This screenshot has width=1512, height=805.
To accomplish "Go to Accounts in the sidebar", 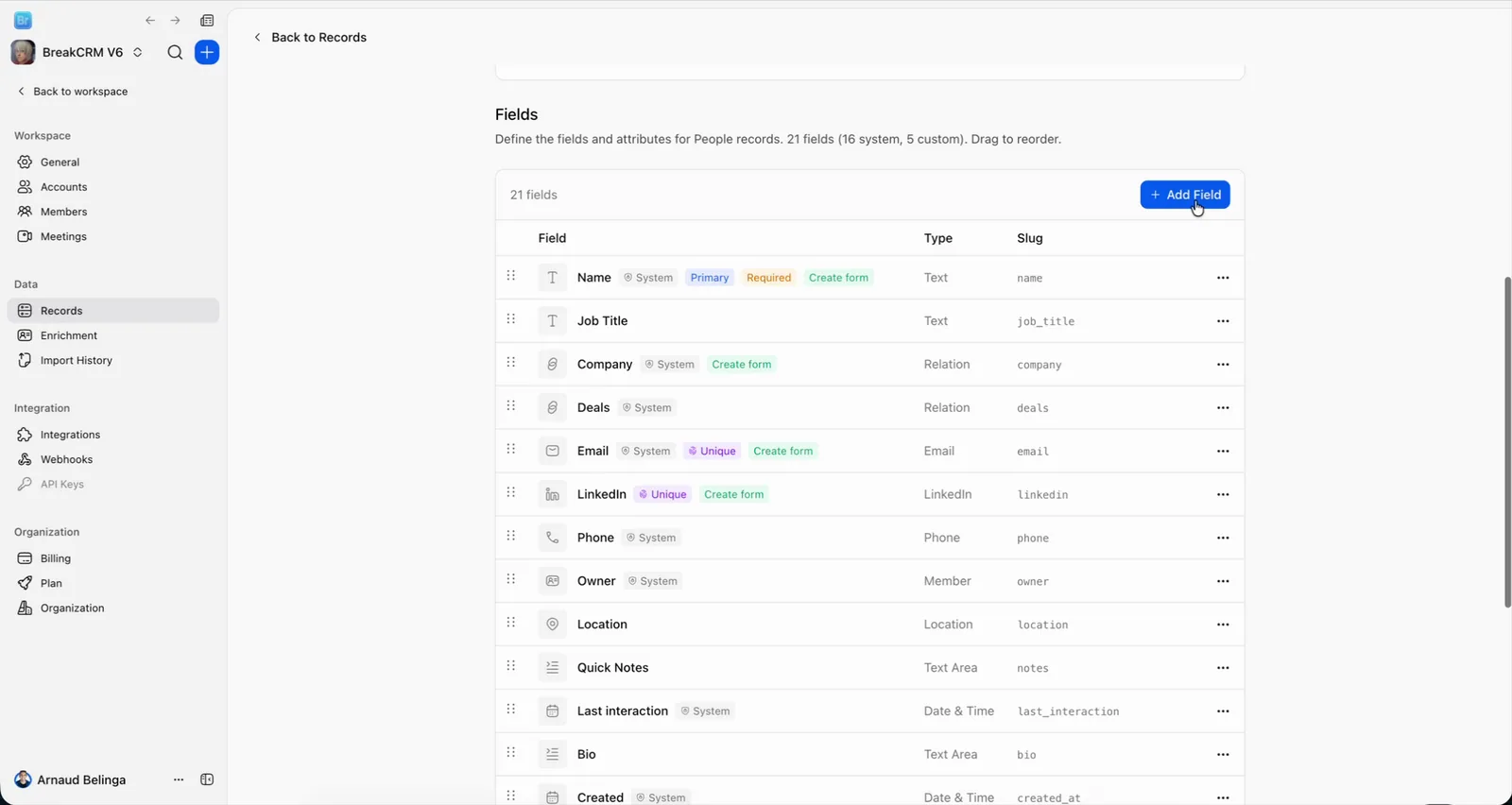I will [112, 187].
